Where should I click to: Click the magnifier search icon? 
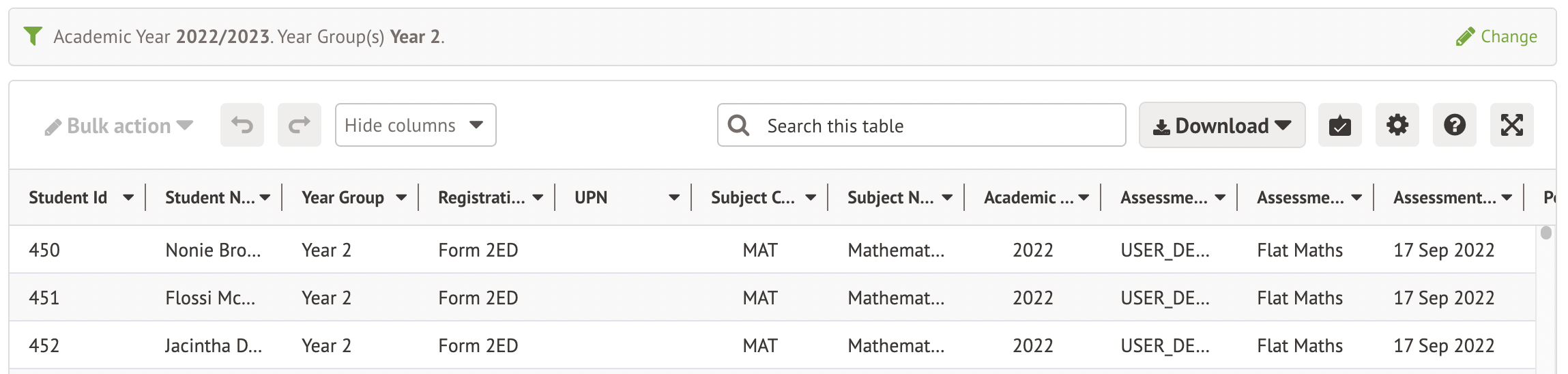[738, 125]
